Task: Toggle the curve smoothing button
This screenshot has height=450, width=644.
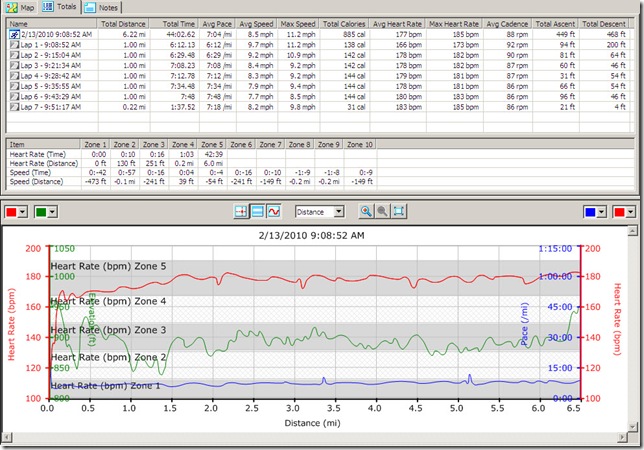Action: pos(274,211)
